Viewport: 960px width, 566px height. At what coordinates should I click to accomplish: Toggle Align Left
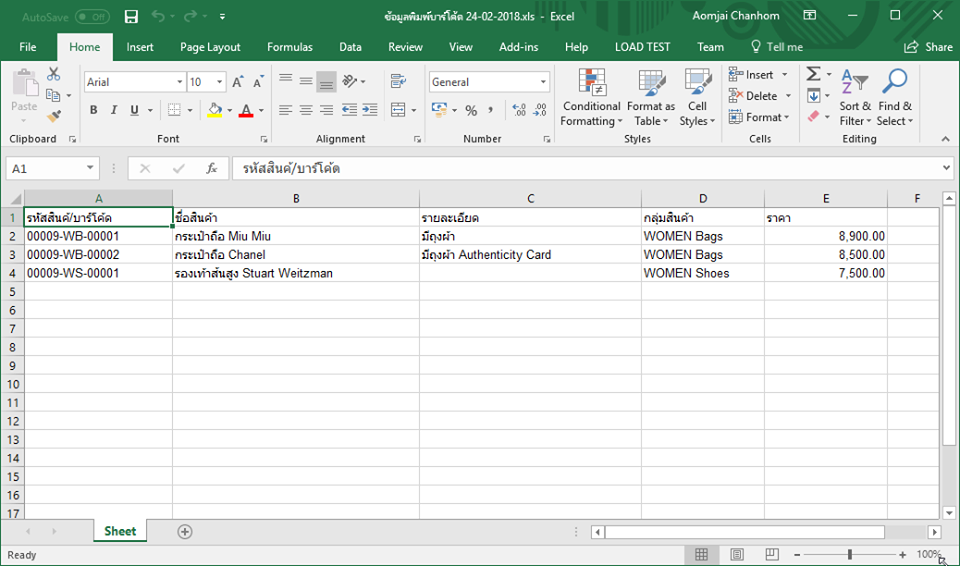click(x=285, y=110)
